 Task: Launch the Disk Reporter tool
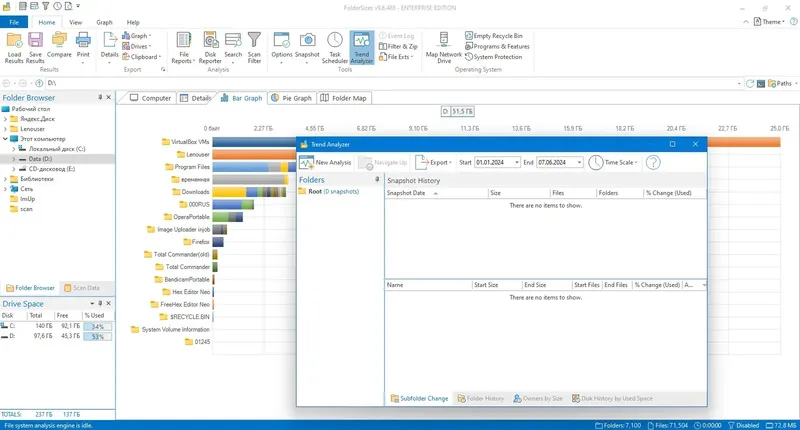[210, 47]
